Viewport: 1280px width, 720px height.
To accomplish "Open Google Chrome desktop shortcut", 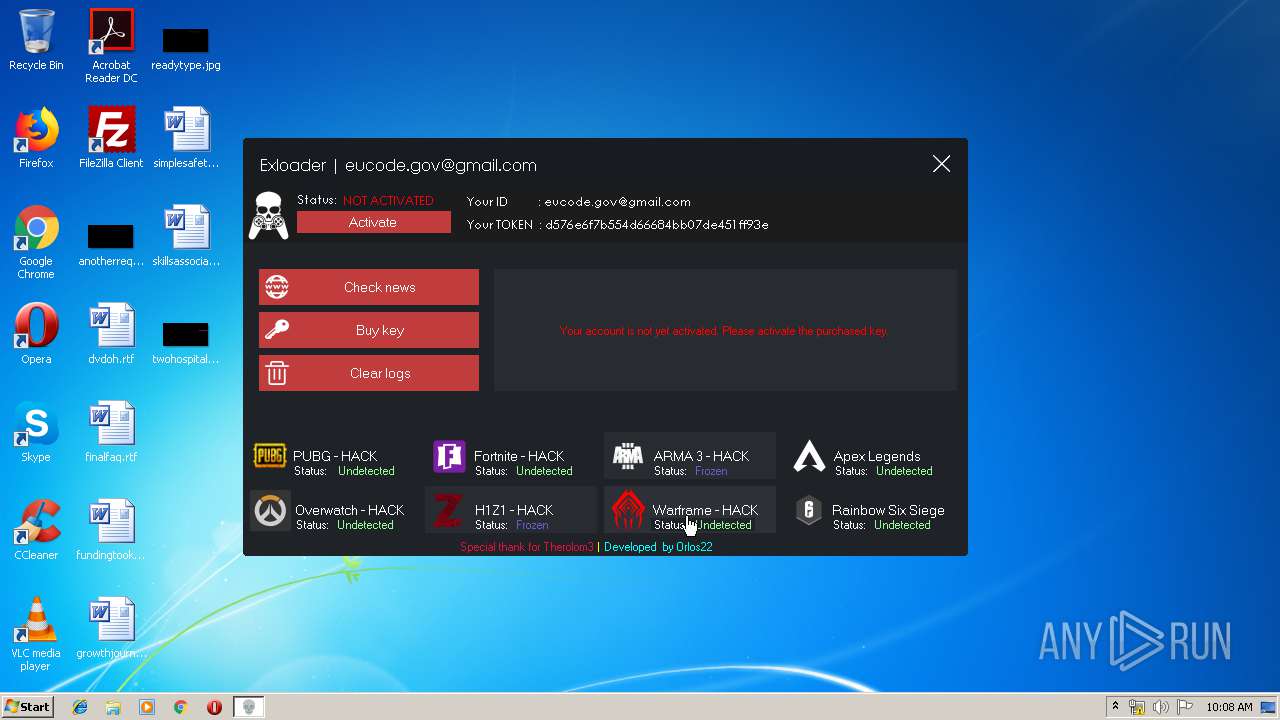I will tap(36, 242).
